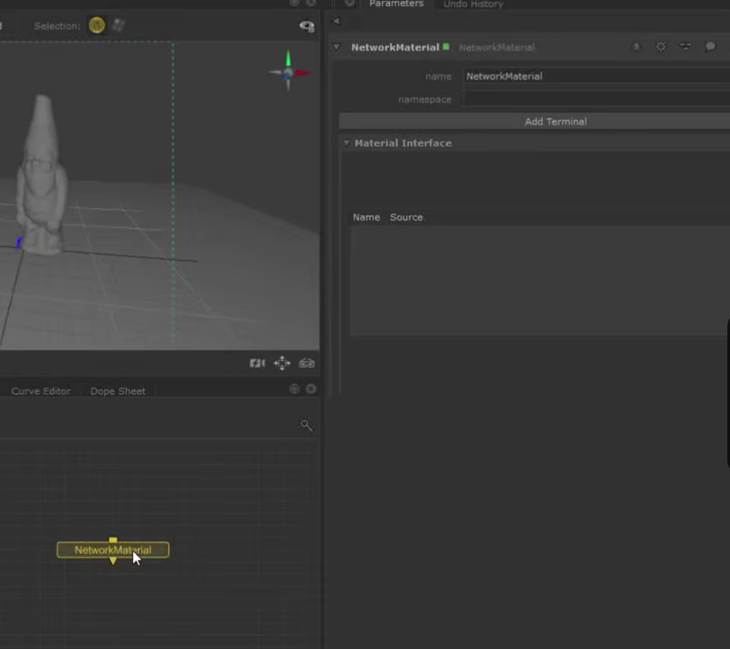The width and height of the screenshot is (730, 649).
Task: Collapse the NetworkMaterial parameter group
Action: (337, 47)
